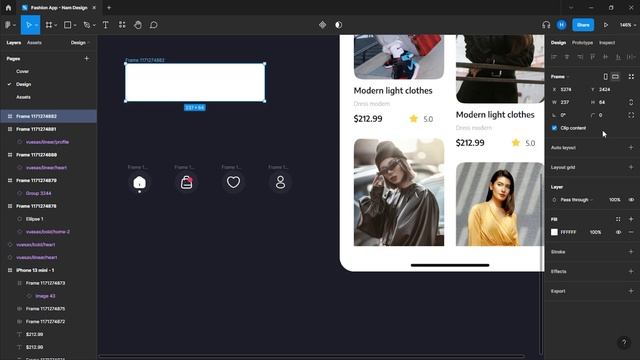Open the Pass through blend dropdown
640x360 pixels.
pos(577,200)
